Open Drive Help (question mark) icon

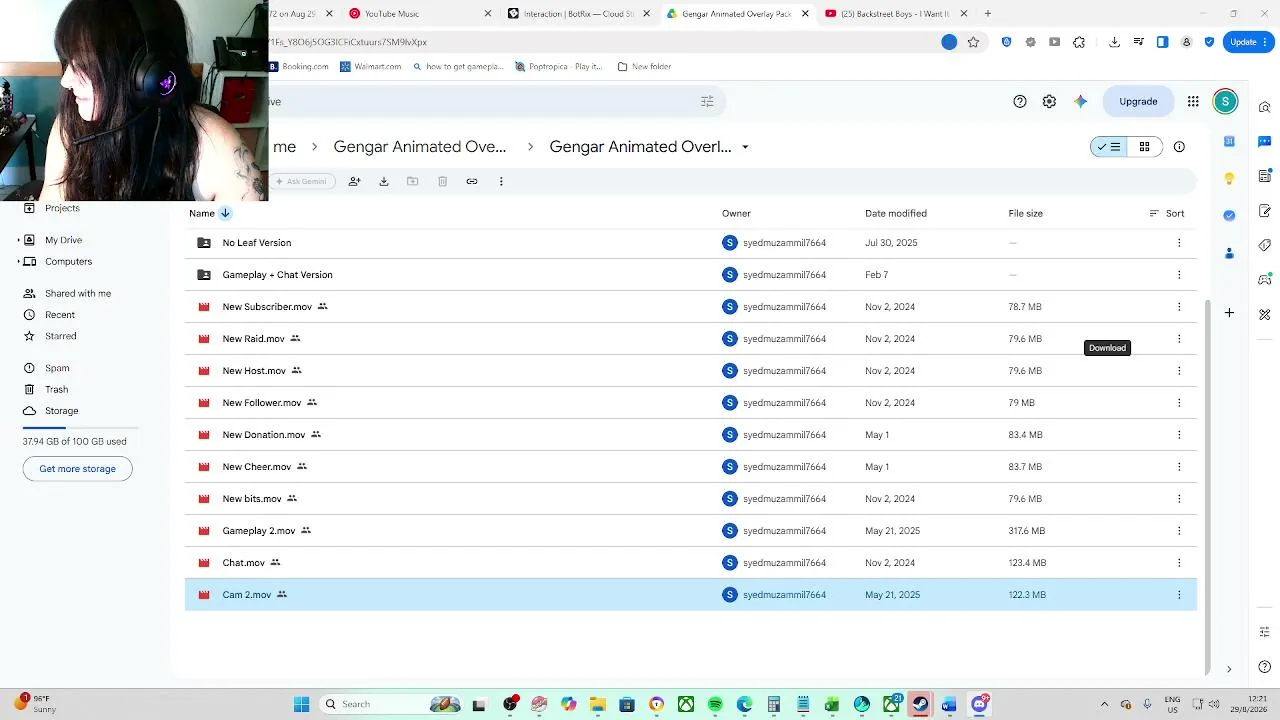[1020, 101]
